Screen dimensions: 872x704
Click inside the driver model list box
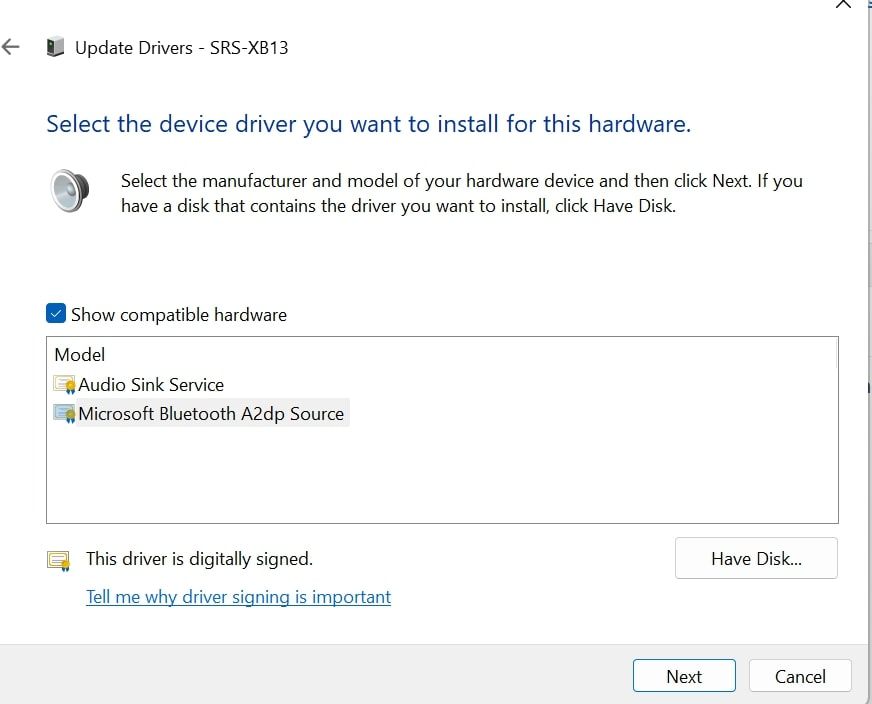(440, 470)
